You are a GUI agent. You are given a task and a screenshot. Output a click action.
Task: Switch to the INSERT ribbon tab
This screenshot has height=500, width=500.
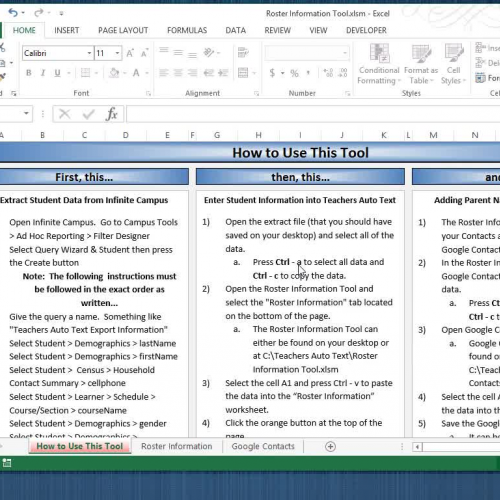(x=67, y=30)
